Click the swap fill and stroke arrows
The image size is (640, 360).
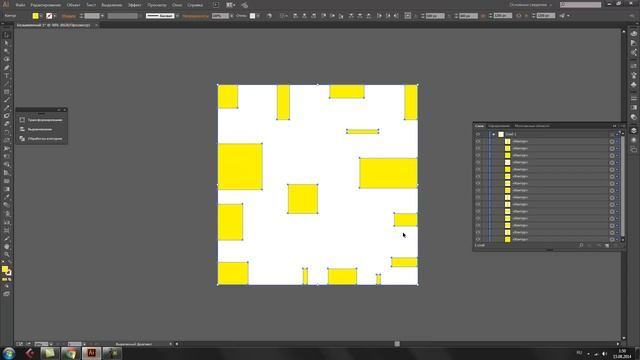tap(10, 262)
